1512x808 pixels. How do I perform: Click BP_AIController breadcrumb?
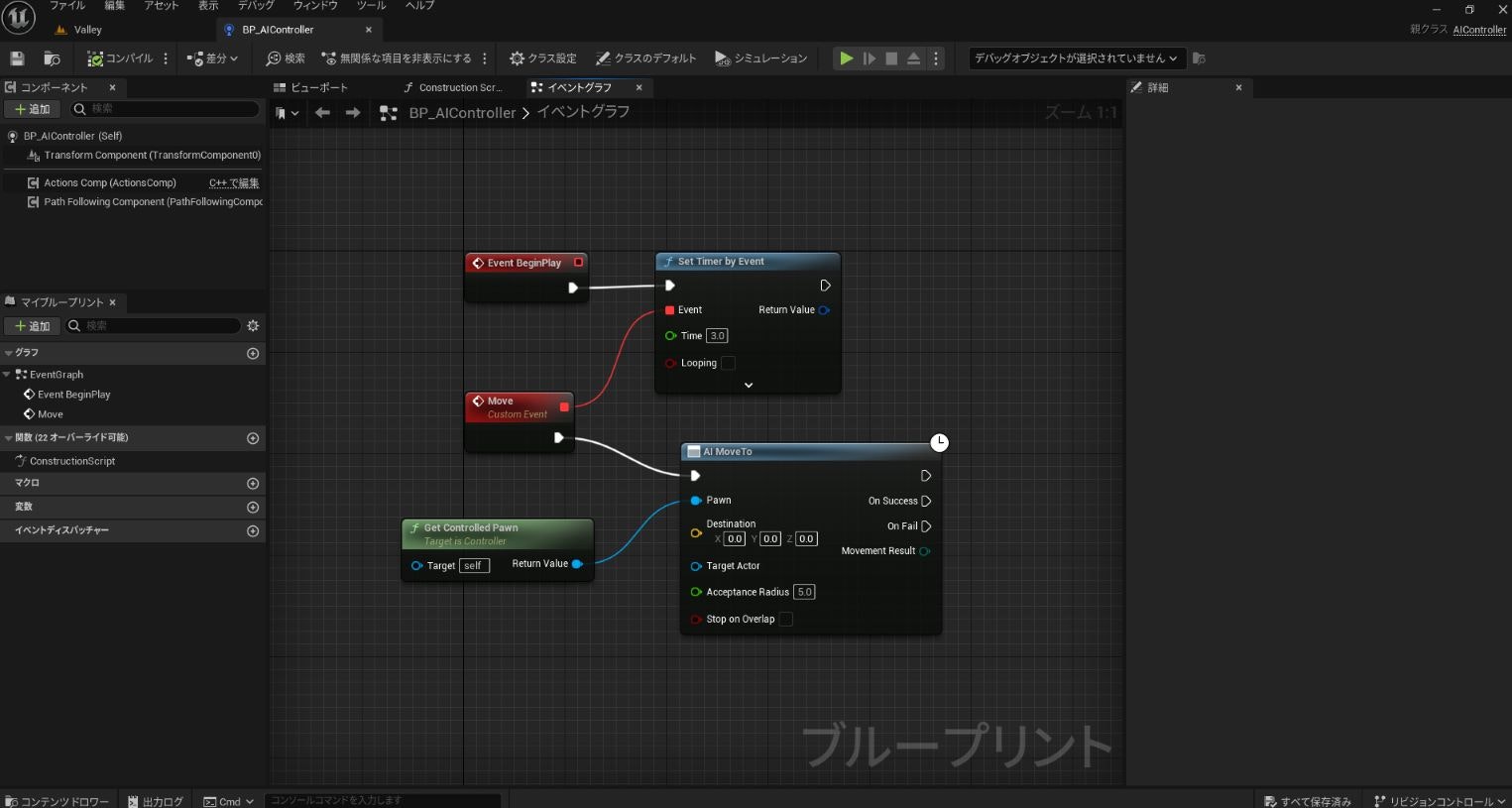462,113
